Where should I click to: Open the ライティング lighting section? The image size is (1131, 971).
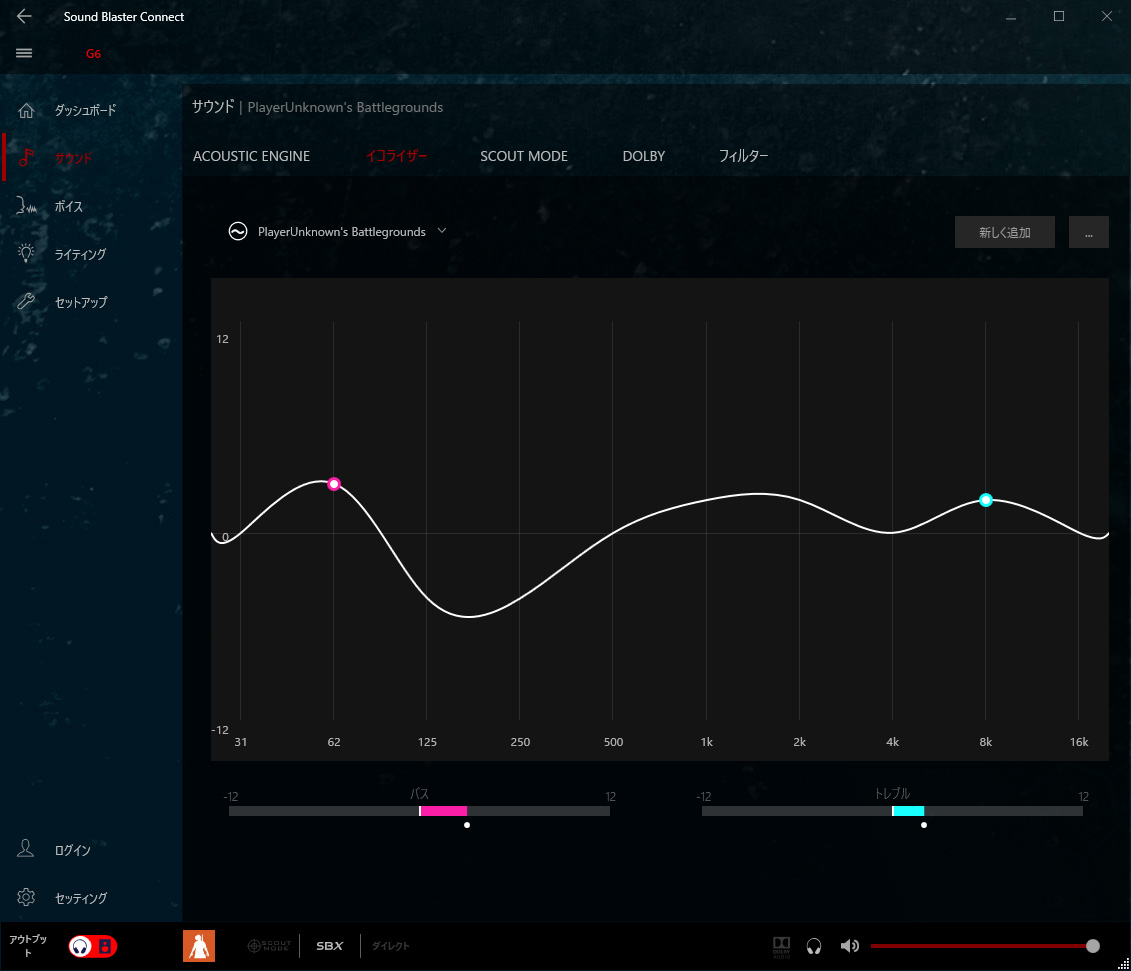pyautogui.click(x=79, y=254)
